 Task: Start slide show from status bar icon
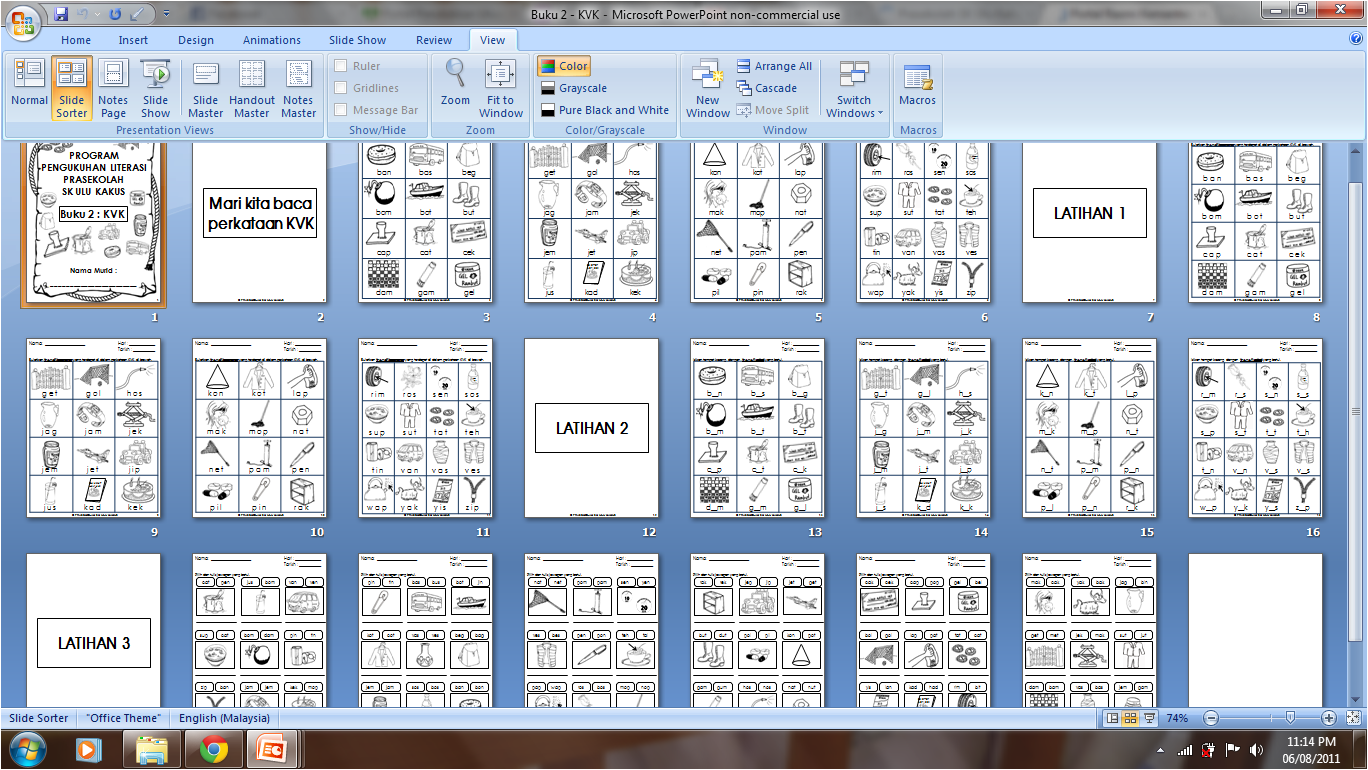[1150, 718]
